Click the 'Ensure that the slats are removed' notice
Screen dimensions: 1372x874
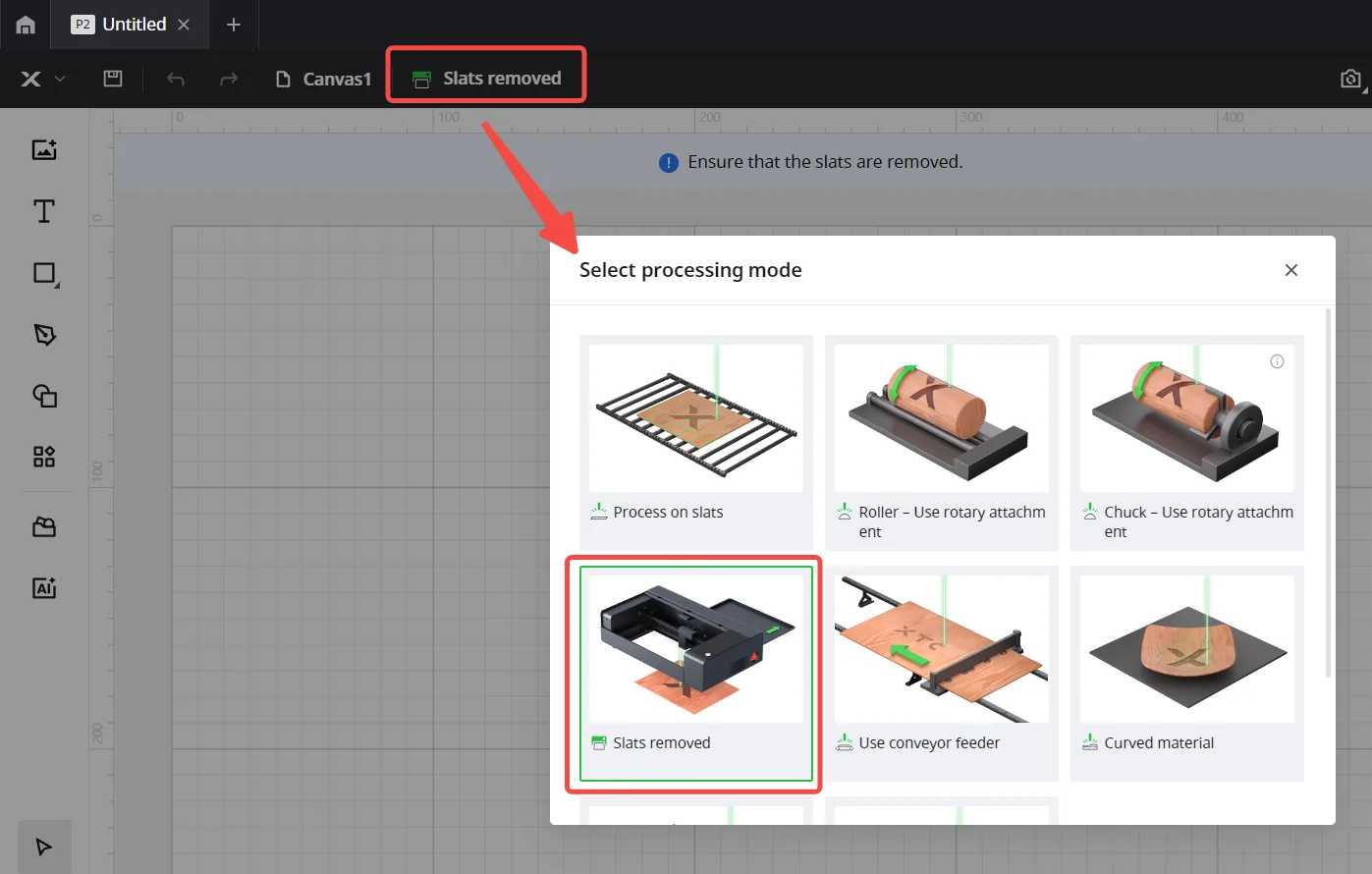pyautogui.click(x=811, y=162)
